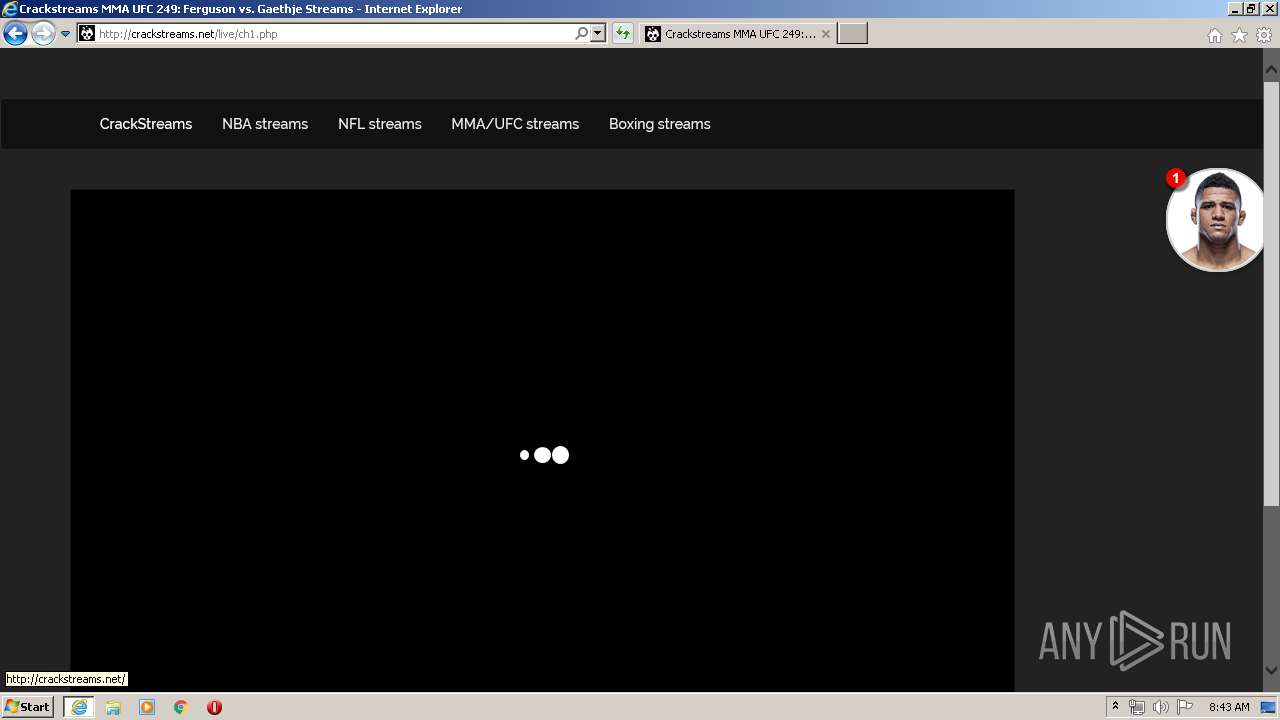
Task: Click the volume speaker tray icon
Action: [1161, 707]
